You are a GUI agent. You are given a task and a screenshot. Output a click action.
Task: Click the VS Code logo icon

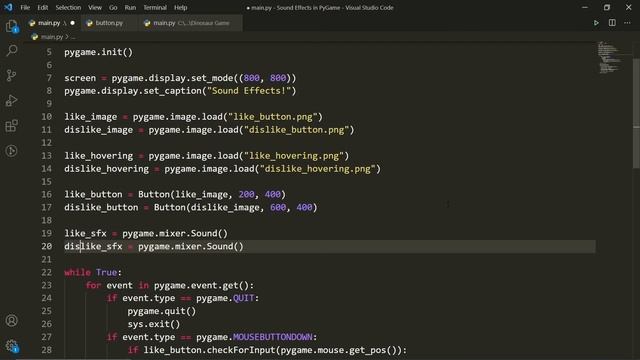click(x=8, y=7)
